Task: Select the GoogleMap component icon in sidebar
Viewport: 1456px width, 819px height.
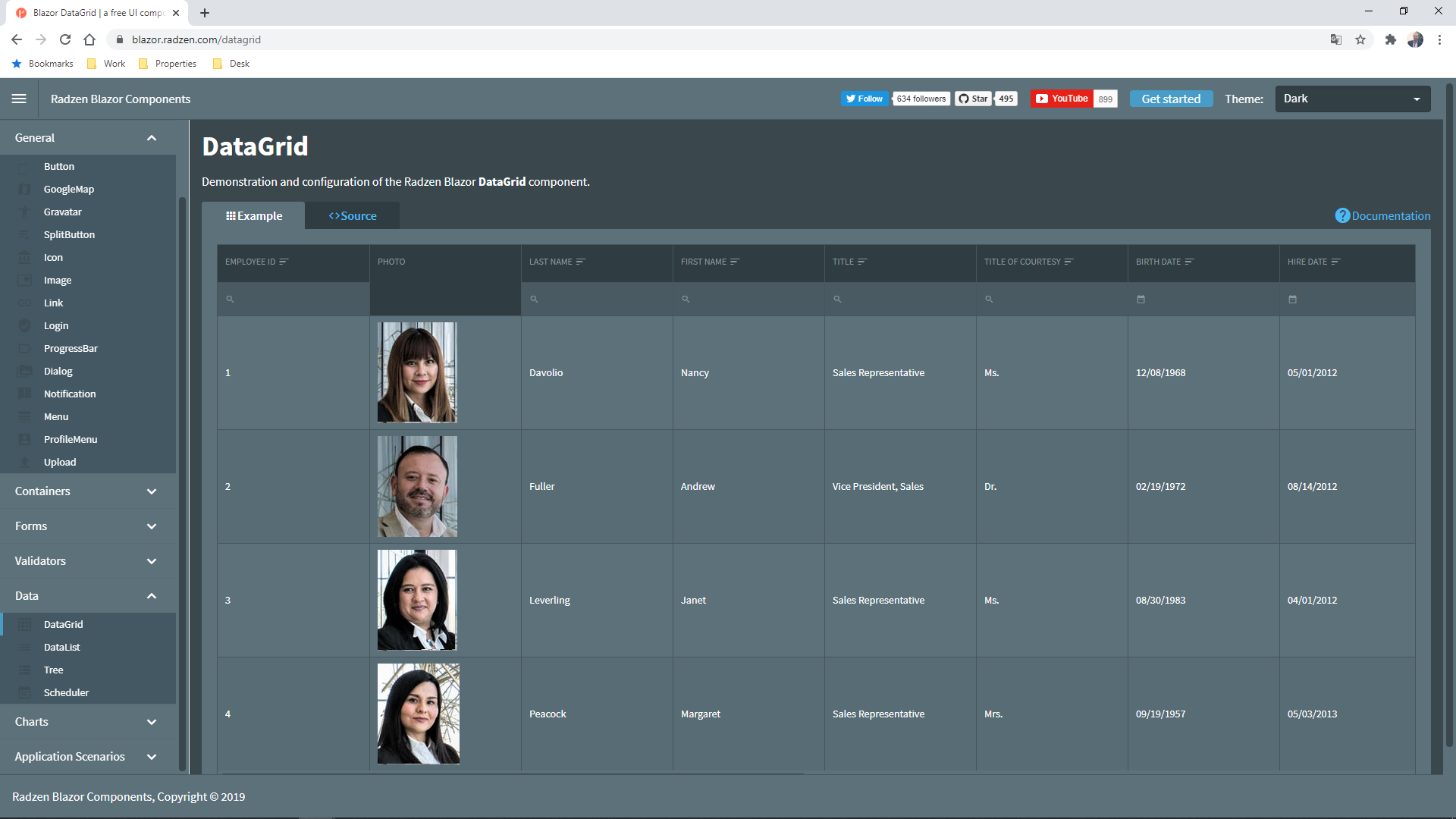Action: [24, 189]
